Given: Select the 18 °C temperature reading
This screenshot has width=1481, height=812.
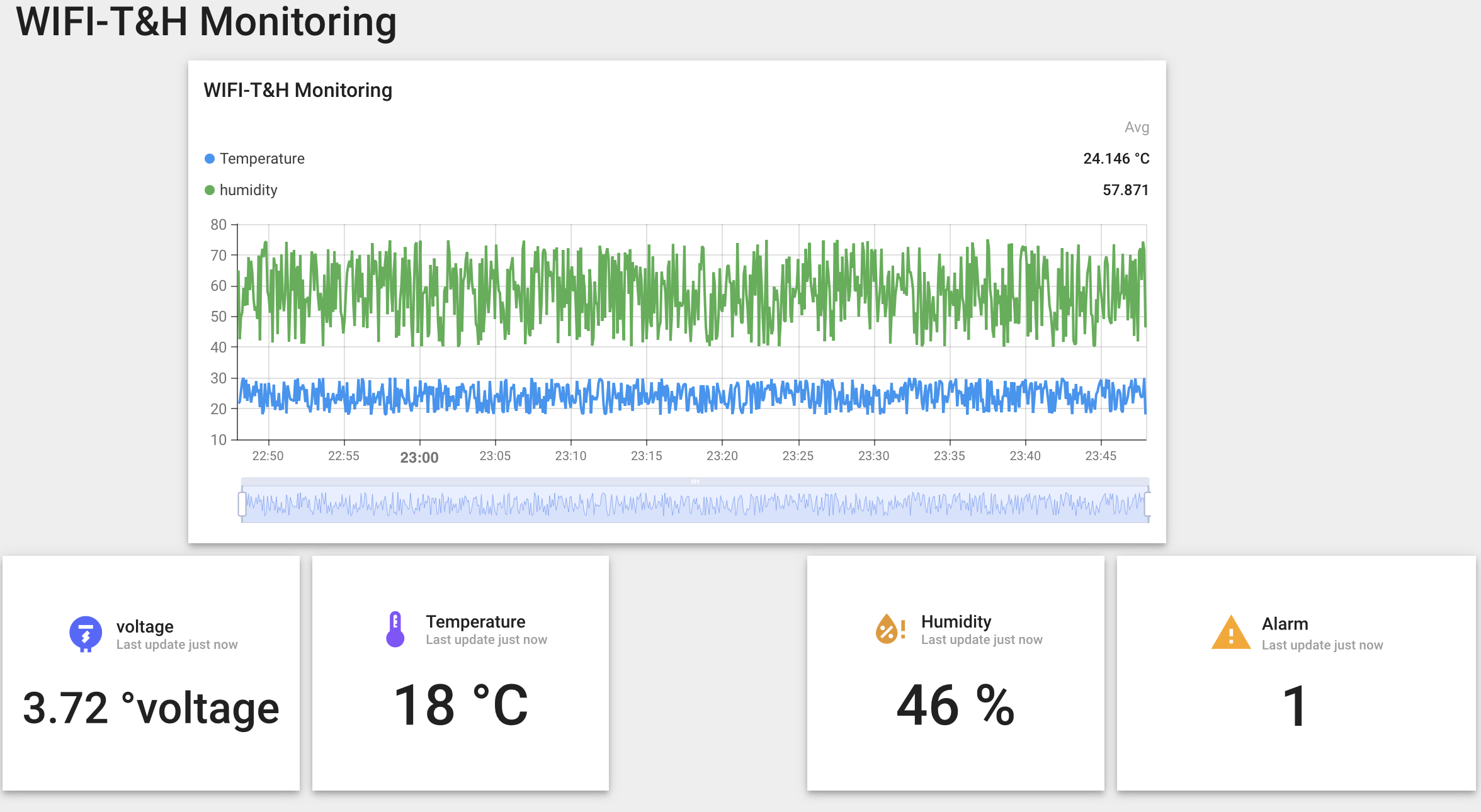Looking at the screenshot, I should 461,706.
